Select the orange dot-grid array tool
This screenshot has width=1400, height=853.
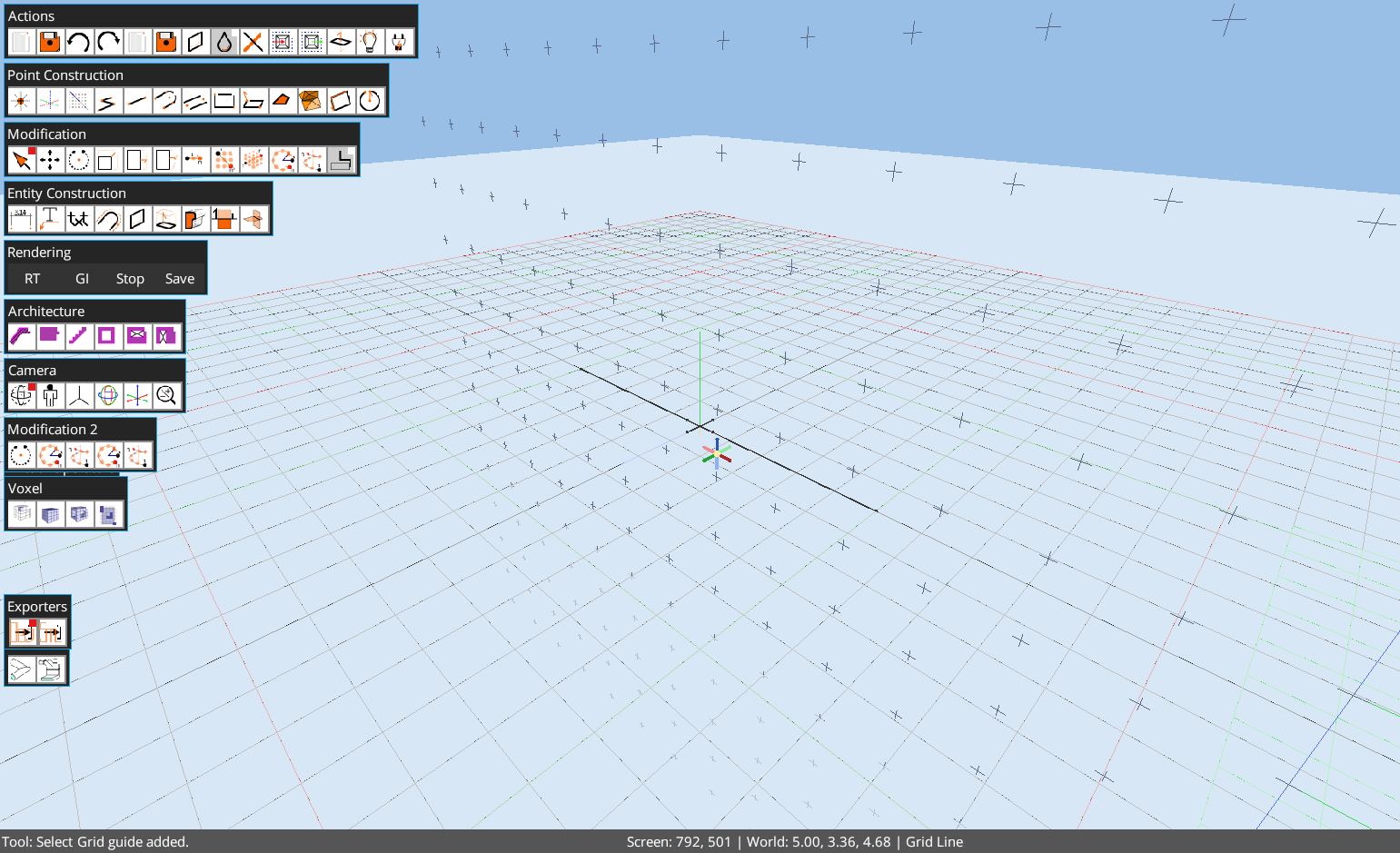(x=224, y=160)
